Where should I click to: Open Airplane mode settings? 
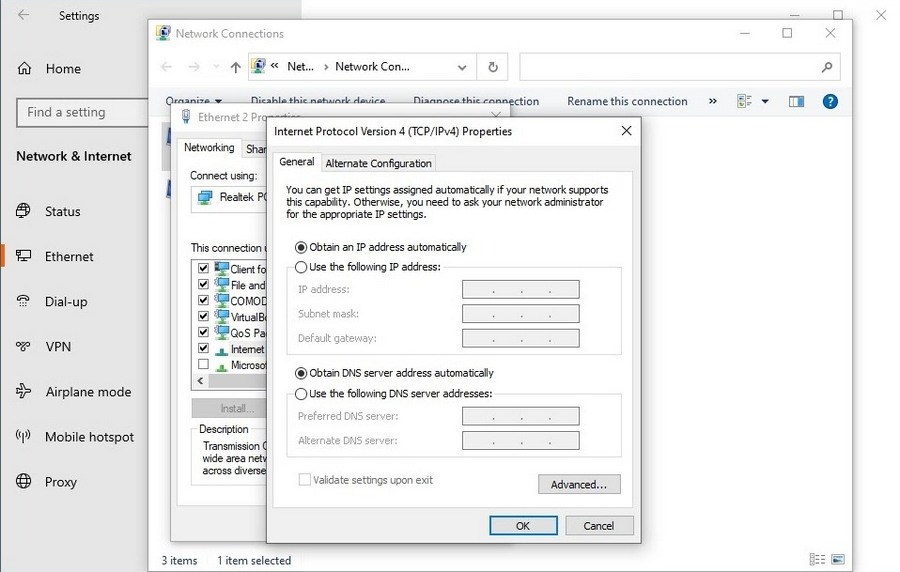73,392
